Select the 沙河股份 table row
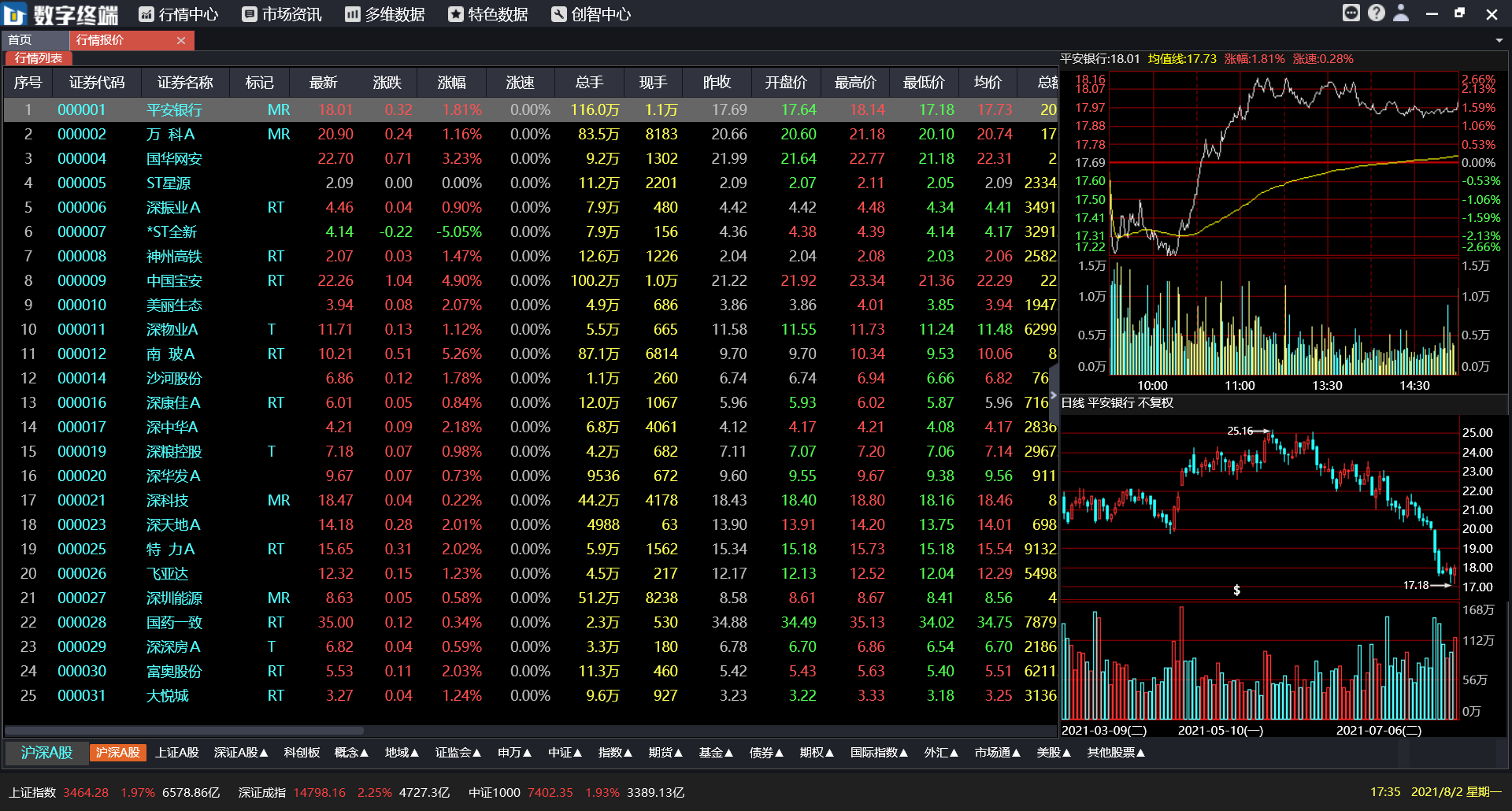 tap(172, 378)
